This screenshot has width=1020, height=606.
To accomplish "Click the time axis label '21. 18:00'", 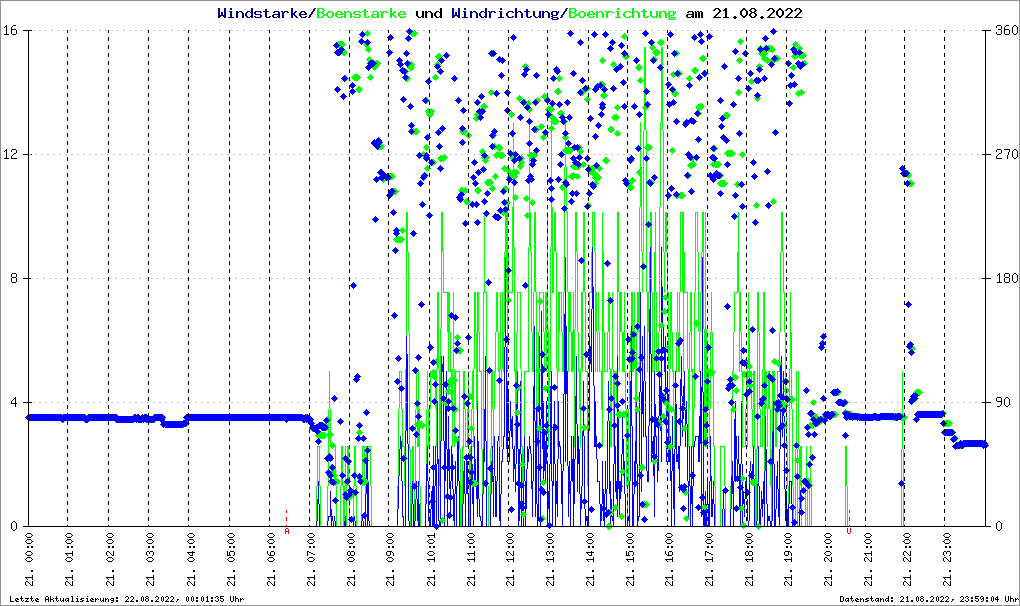I will tap(749, 559).
